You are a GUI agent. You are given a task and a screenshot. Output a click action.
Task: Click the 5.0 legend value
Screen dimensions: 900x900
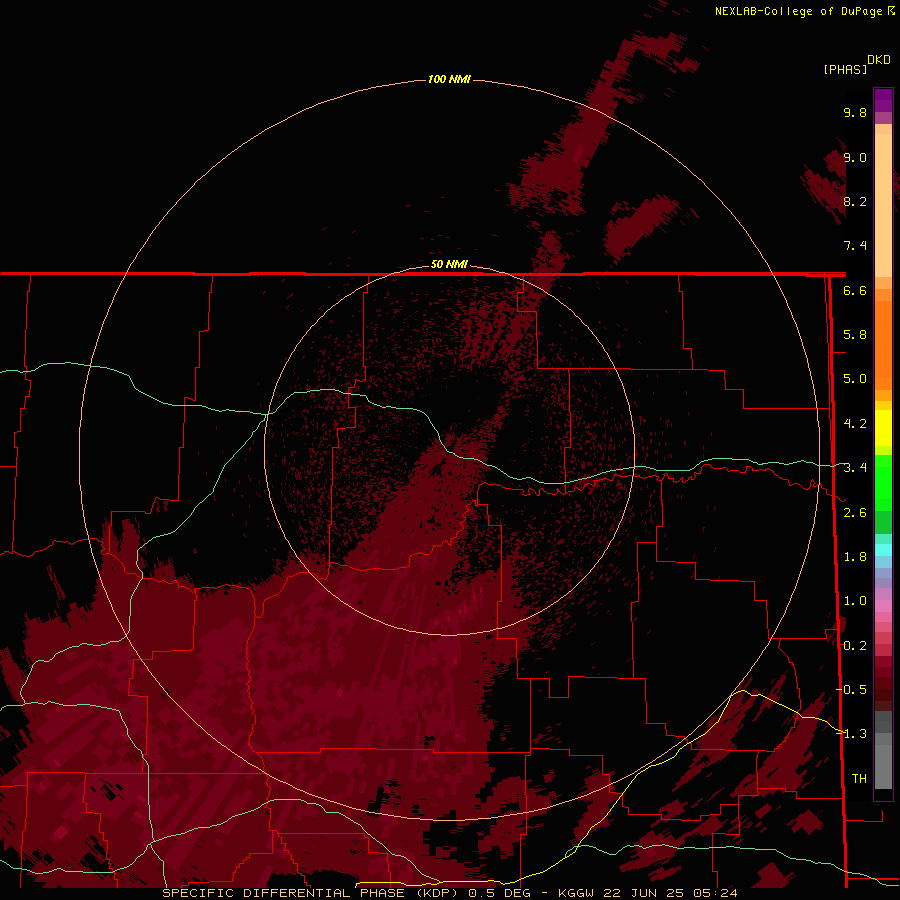coord(855,379)
